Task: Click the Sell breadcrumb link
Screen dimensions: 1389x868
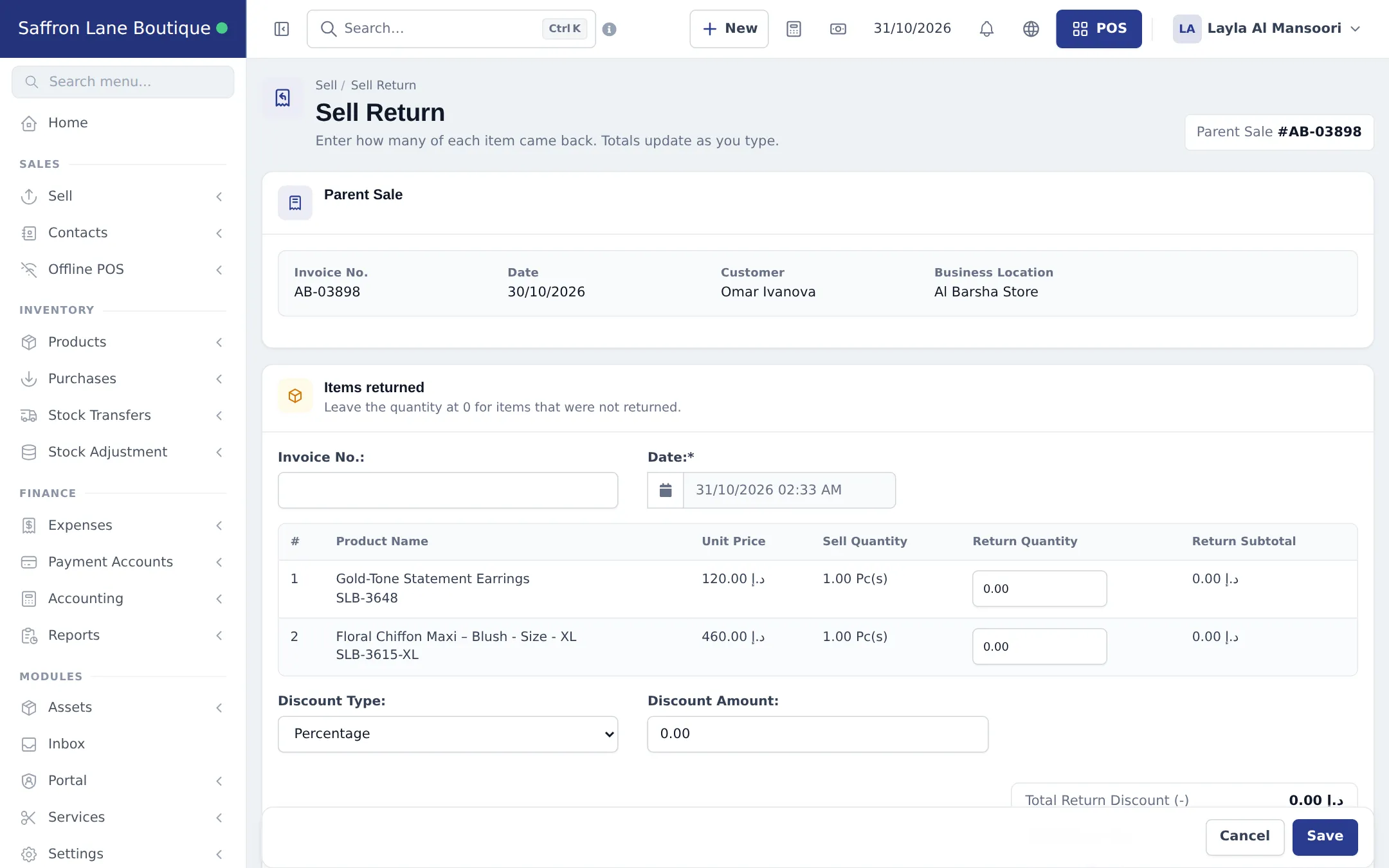Action: click(x=326, y=85)
